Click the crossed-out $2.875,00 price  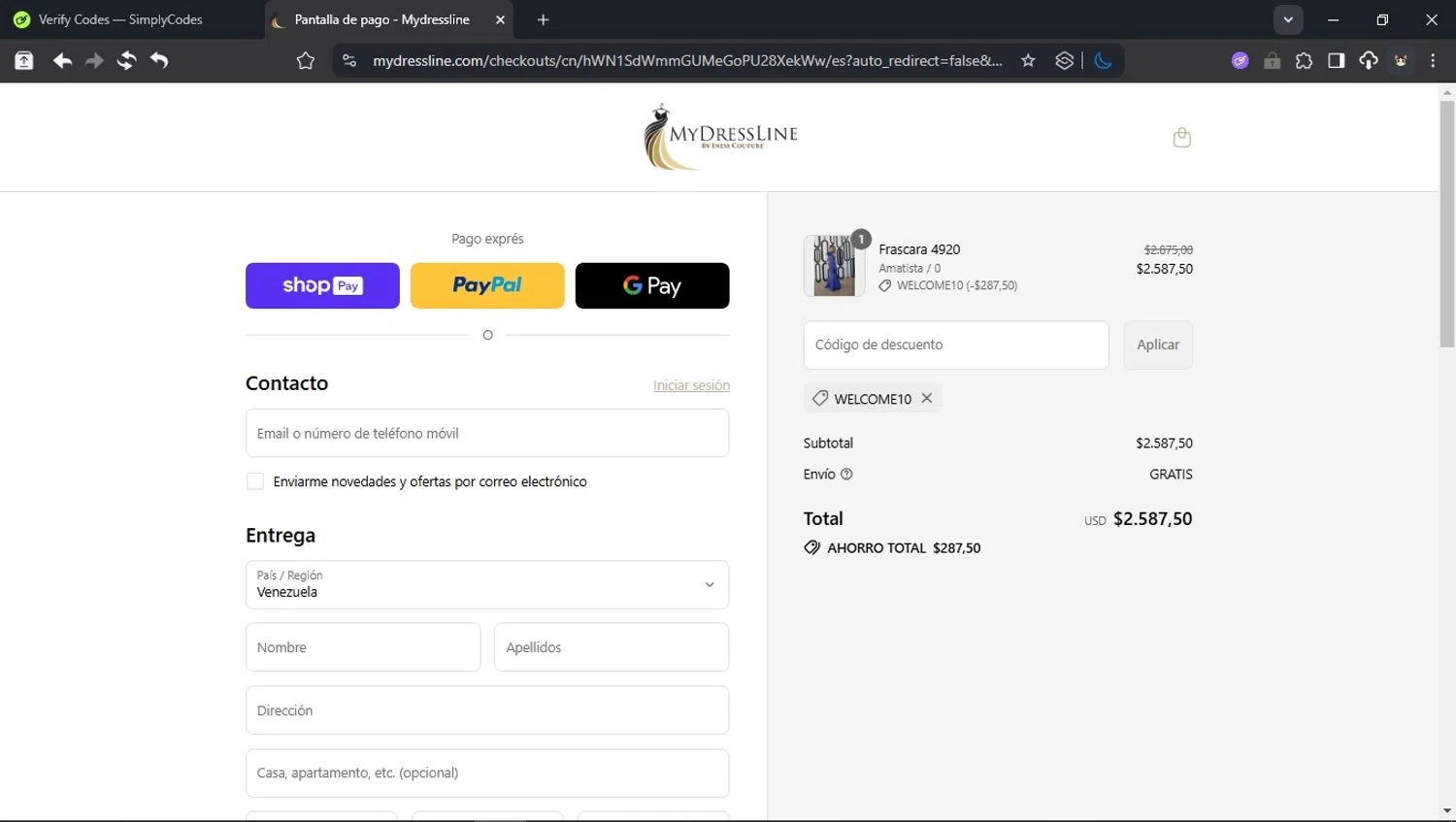click(1169, 249)
